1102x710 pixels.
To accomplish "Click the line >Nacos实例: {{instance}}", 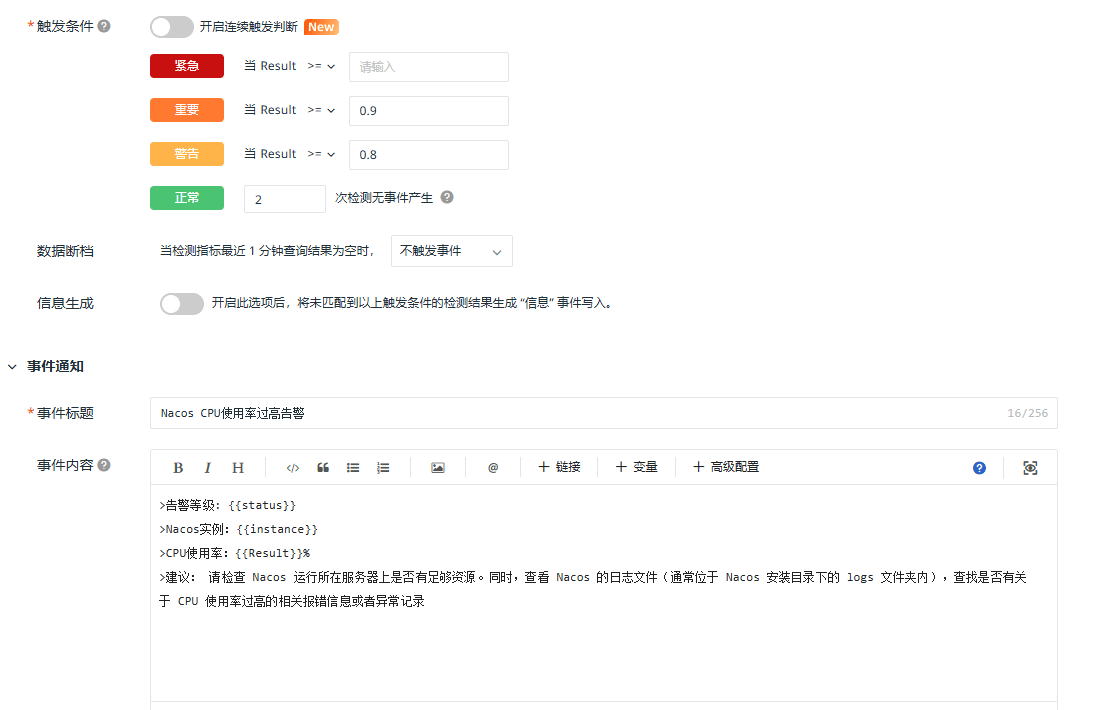I will coord(238,529).
